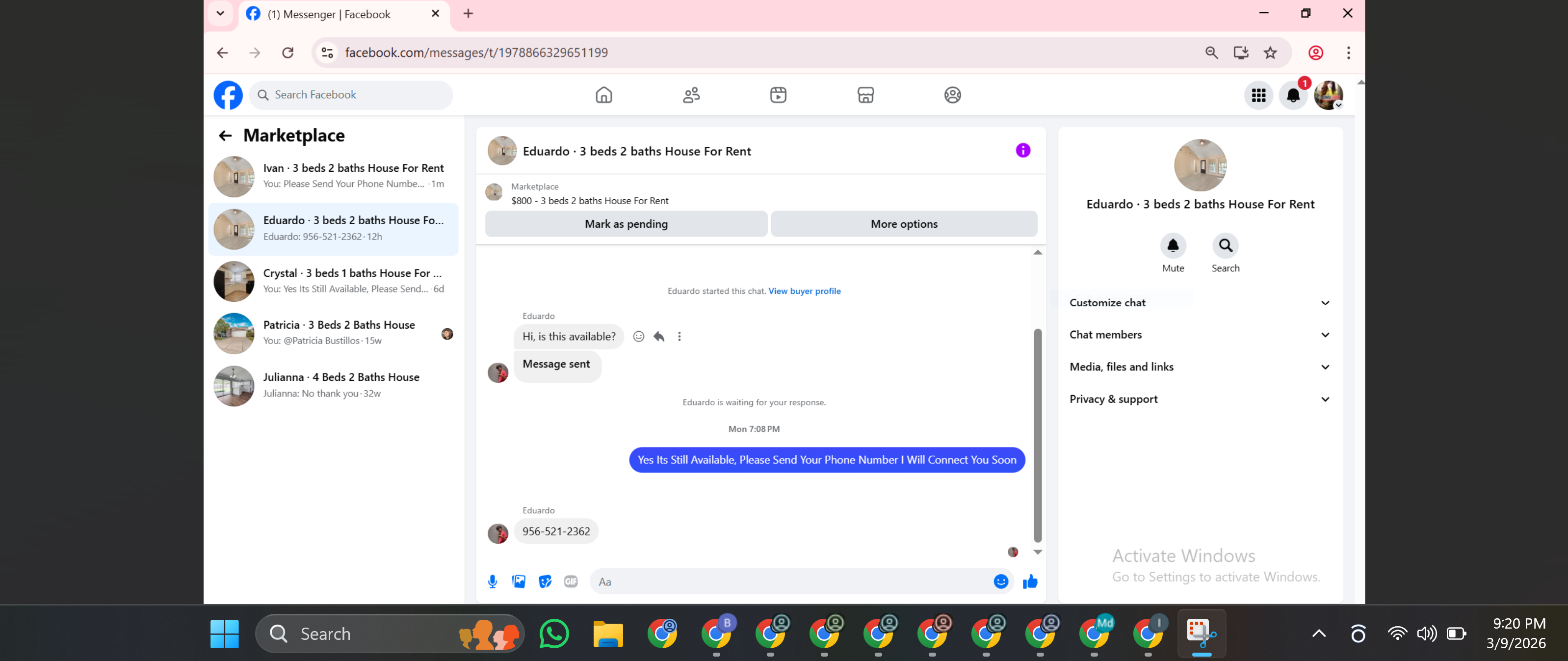
Task: Click the voice clip microphone icon
Action: (493, 582)
